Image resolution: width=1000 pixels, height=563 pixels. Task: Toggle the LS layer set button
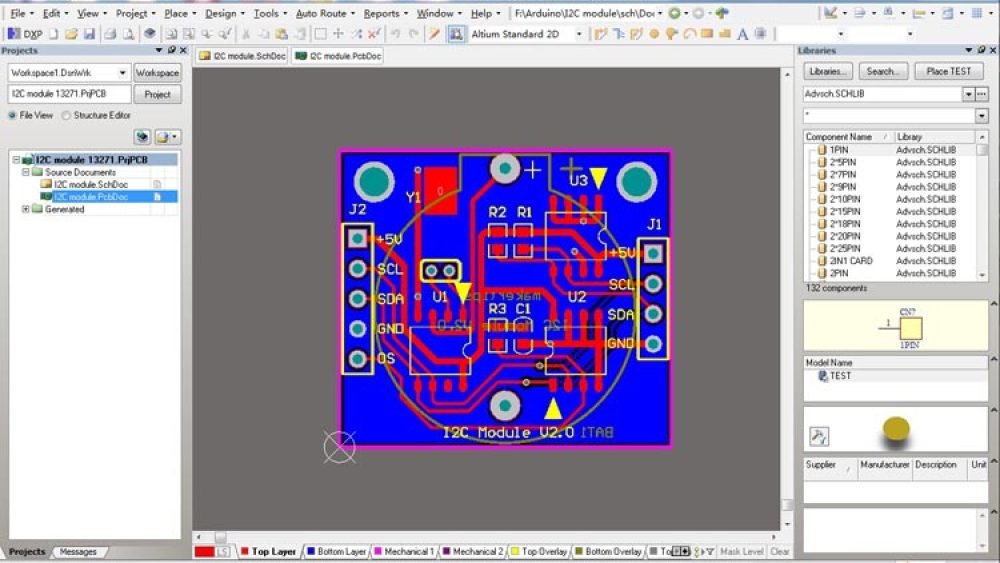(223, 552)
